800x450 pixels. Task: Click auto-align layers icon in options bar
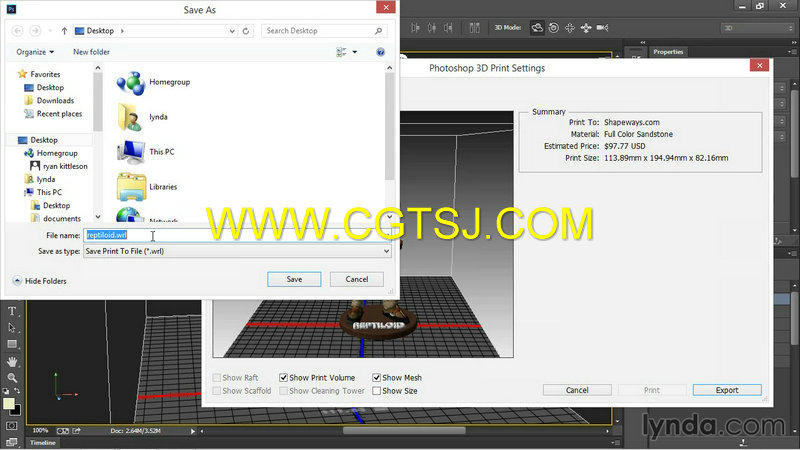[474, 28]
